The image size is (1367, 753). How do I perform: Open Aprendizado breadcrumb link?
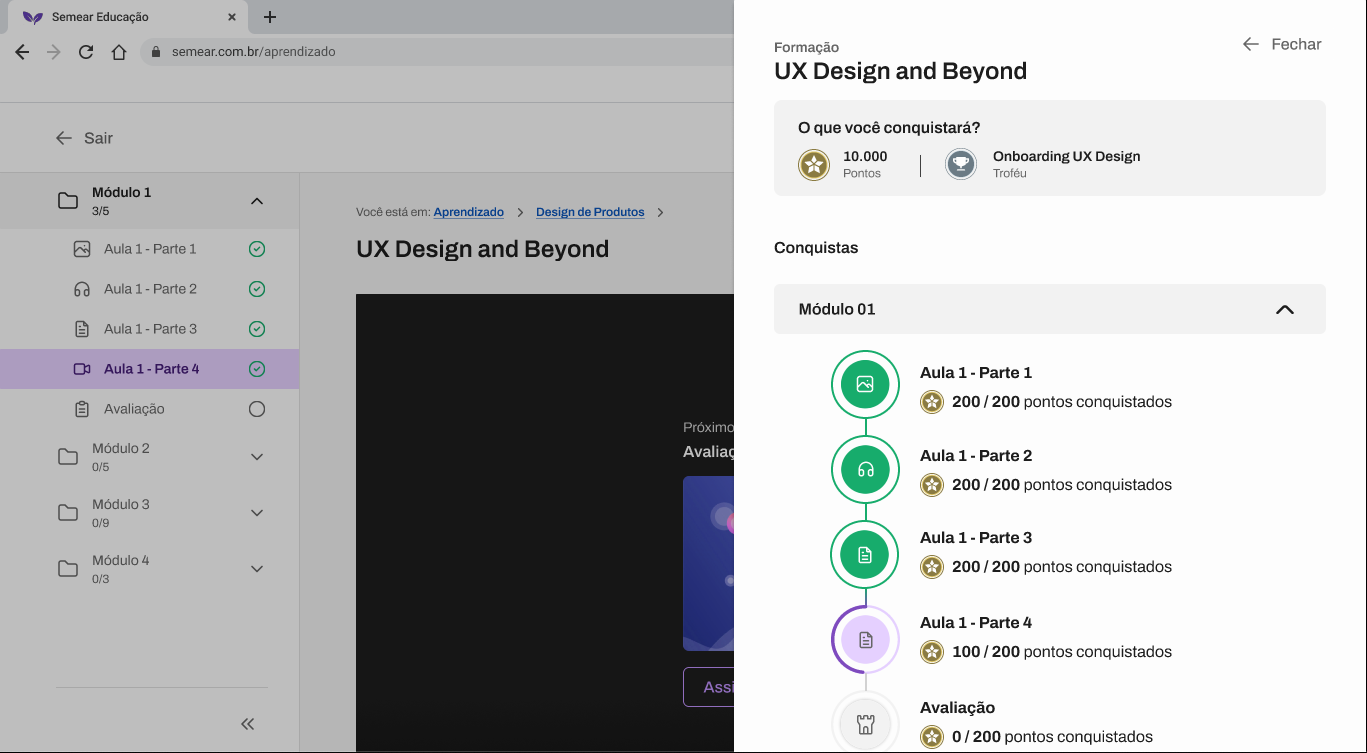tap(468, 212)
